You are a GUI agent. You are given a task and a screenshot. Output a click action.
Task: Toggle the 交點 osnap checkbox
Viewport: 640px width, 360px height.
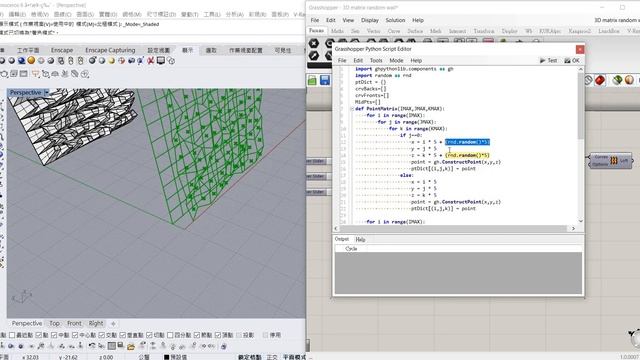[x=102, y=335]
